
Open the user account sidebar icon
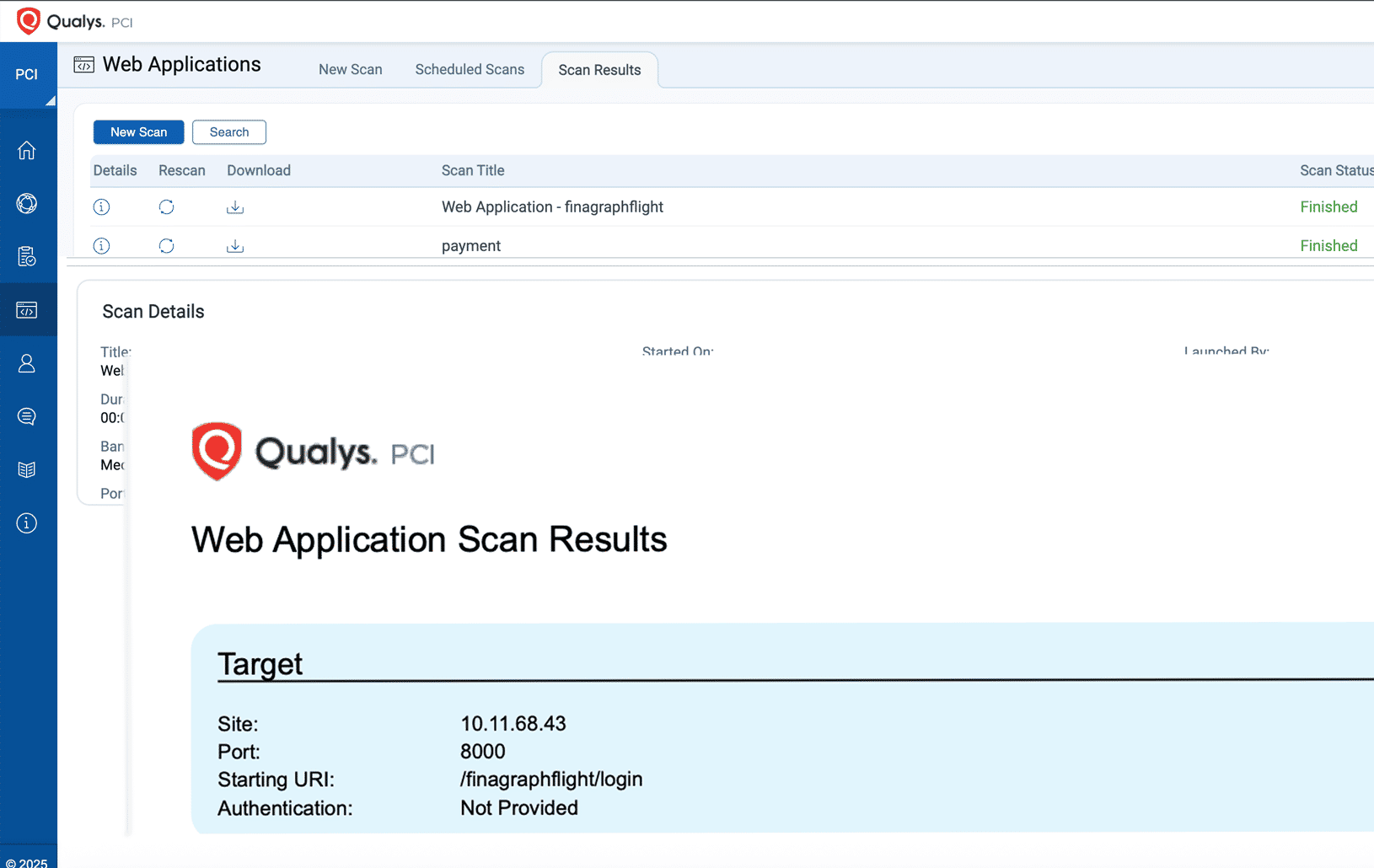[27, 363]
